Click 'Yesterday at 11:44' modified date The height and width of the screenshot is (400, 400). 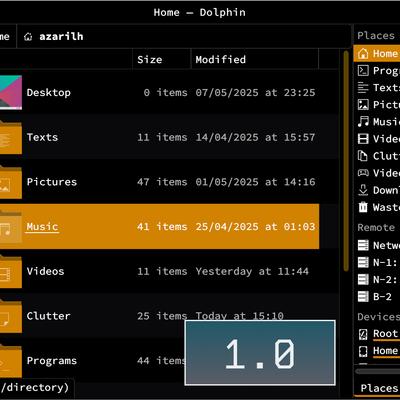(252, 271)
